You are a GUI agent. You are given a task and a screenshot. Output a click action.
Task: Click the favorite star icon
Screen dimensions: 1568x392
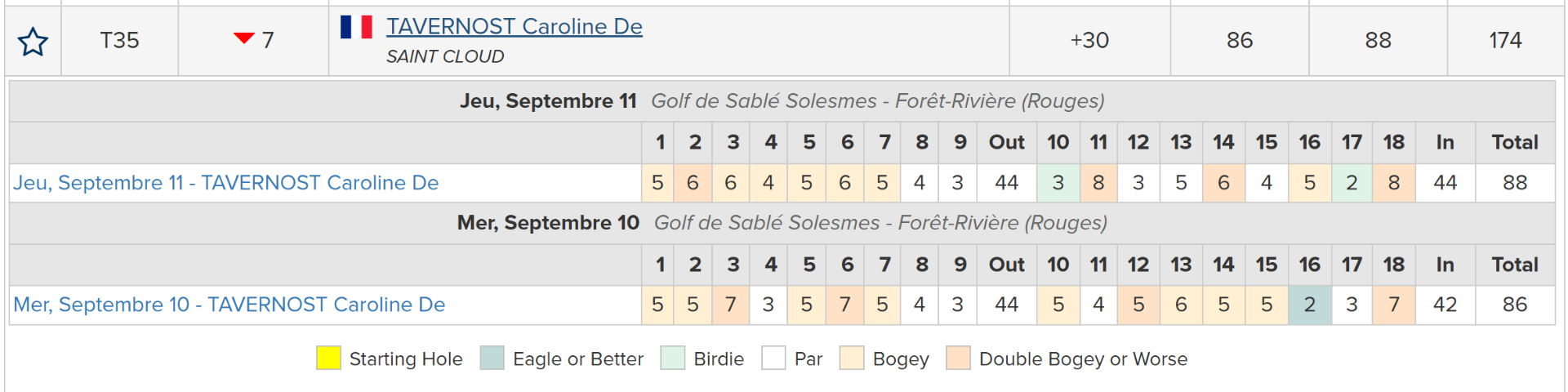pyautogui.click(x=33, y=42)
